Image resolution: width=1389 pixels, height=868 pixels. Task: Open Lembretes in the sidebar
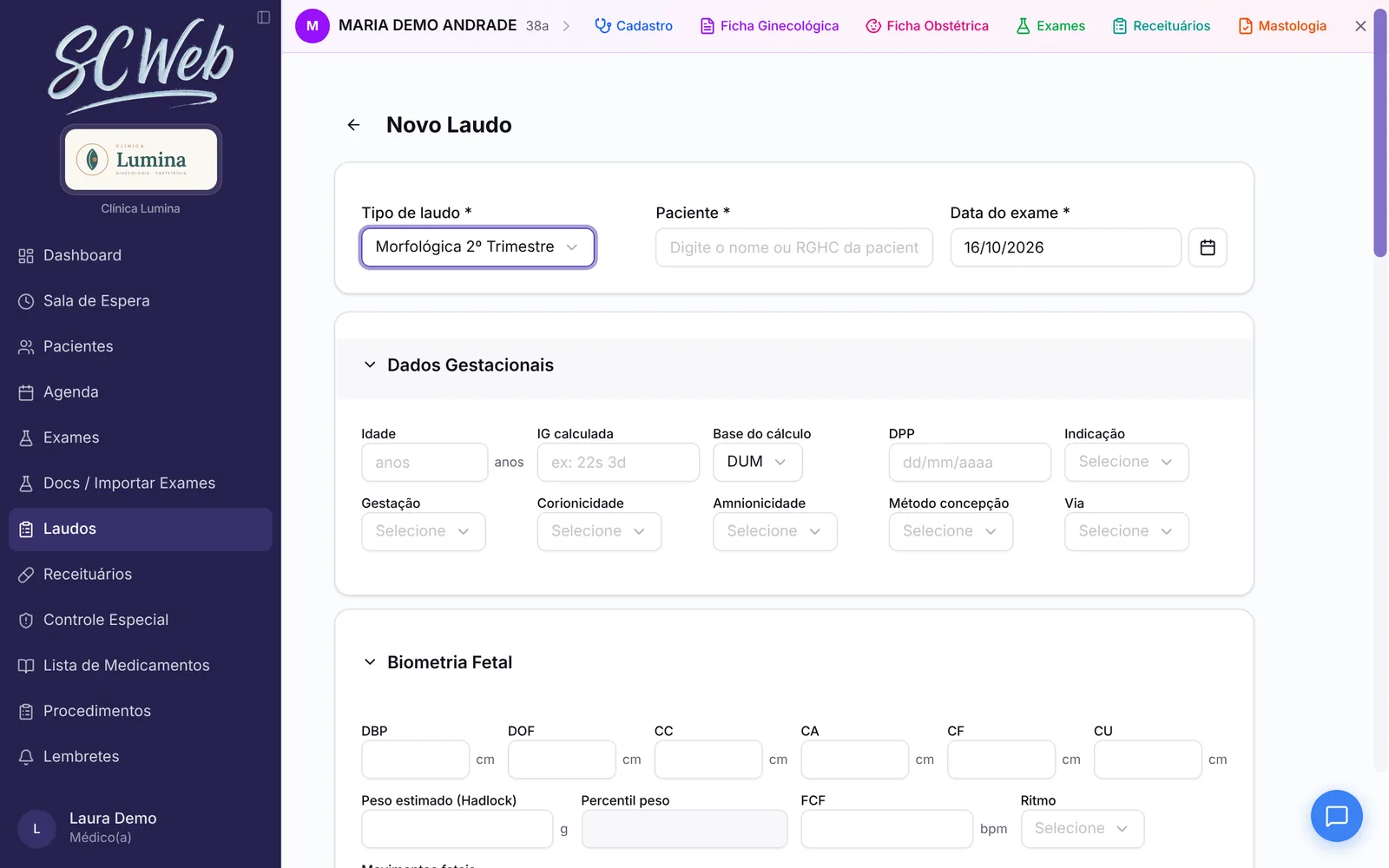coord(141,757)
